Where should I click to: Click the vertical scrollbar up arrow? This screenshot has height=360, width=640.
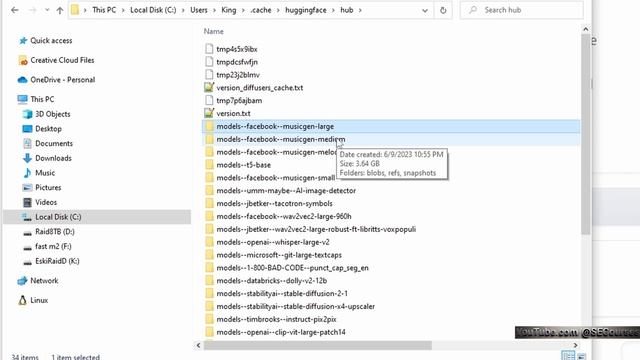[x=585, y=29]
